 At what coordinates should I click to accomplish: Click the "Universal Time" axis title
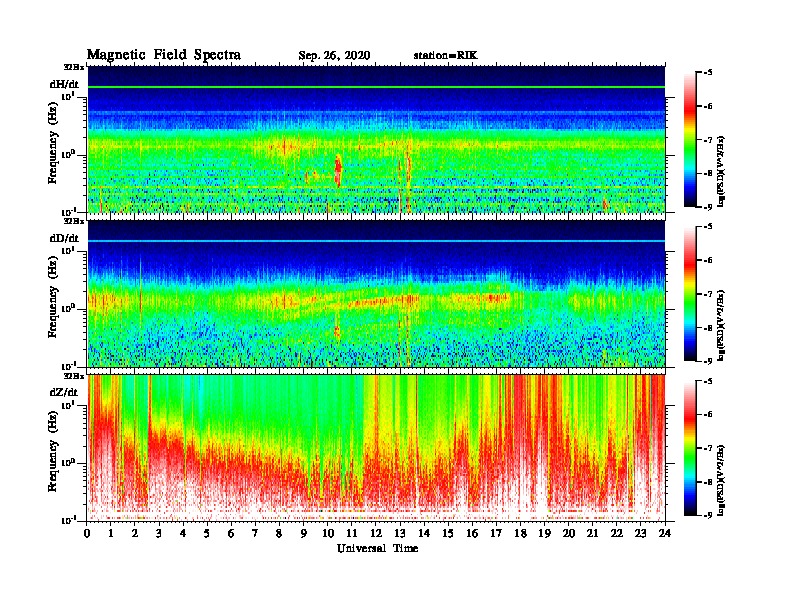377,548
